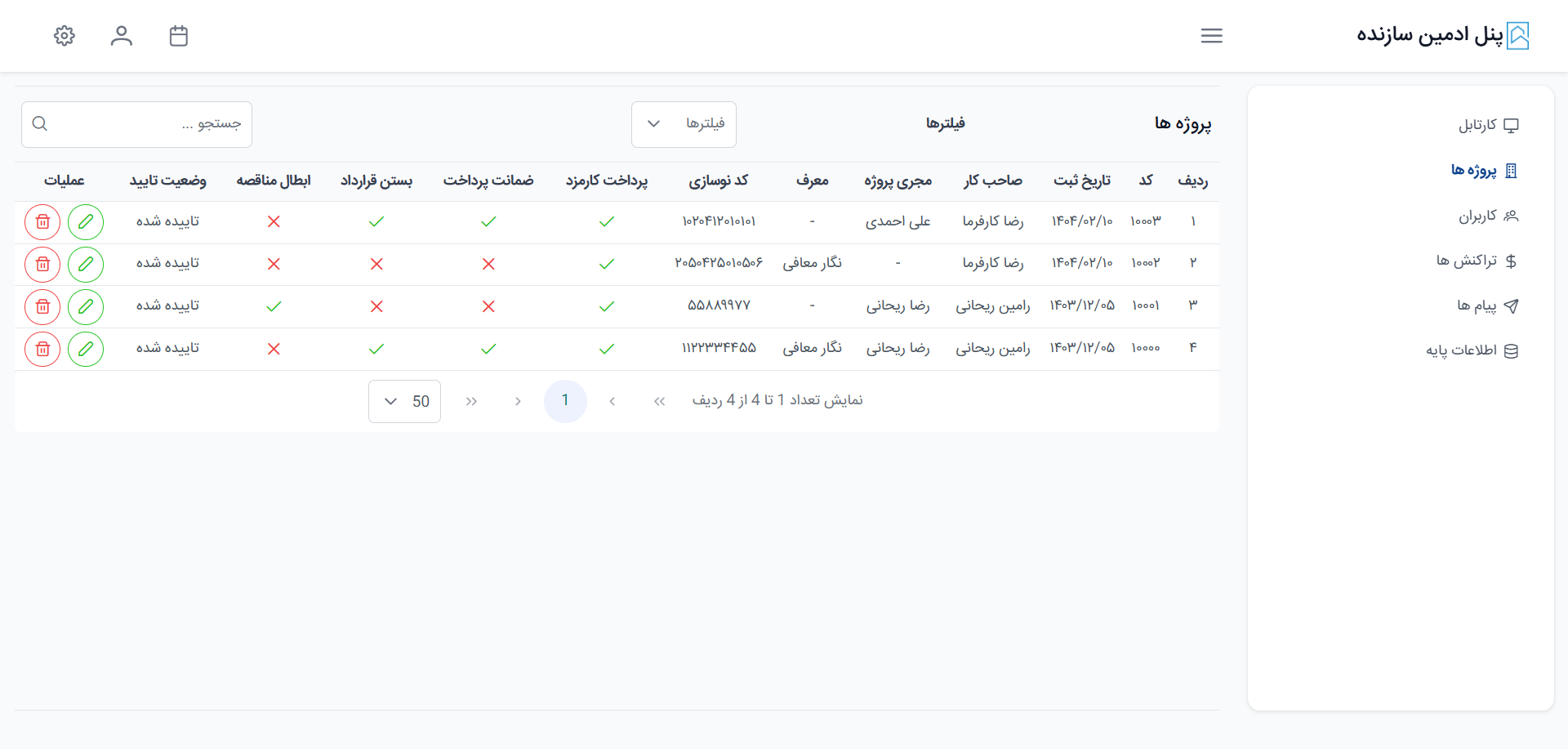
Task: Expand the فیلترها dropdown
Action: pos(684,124)
